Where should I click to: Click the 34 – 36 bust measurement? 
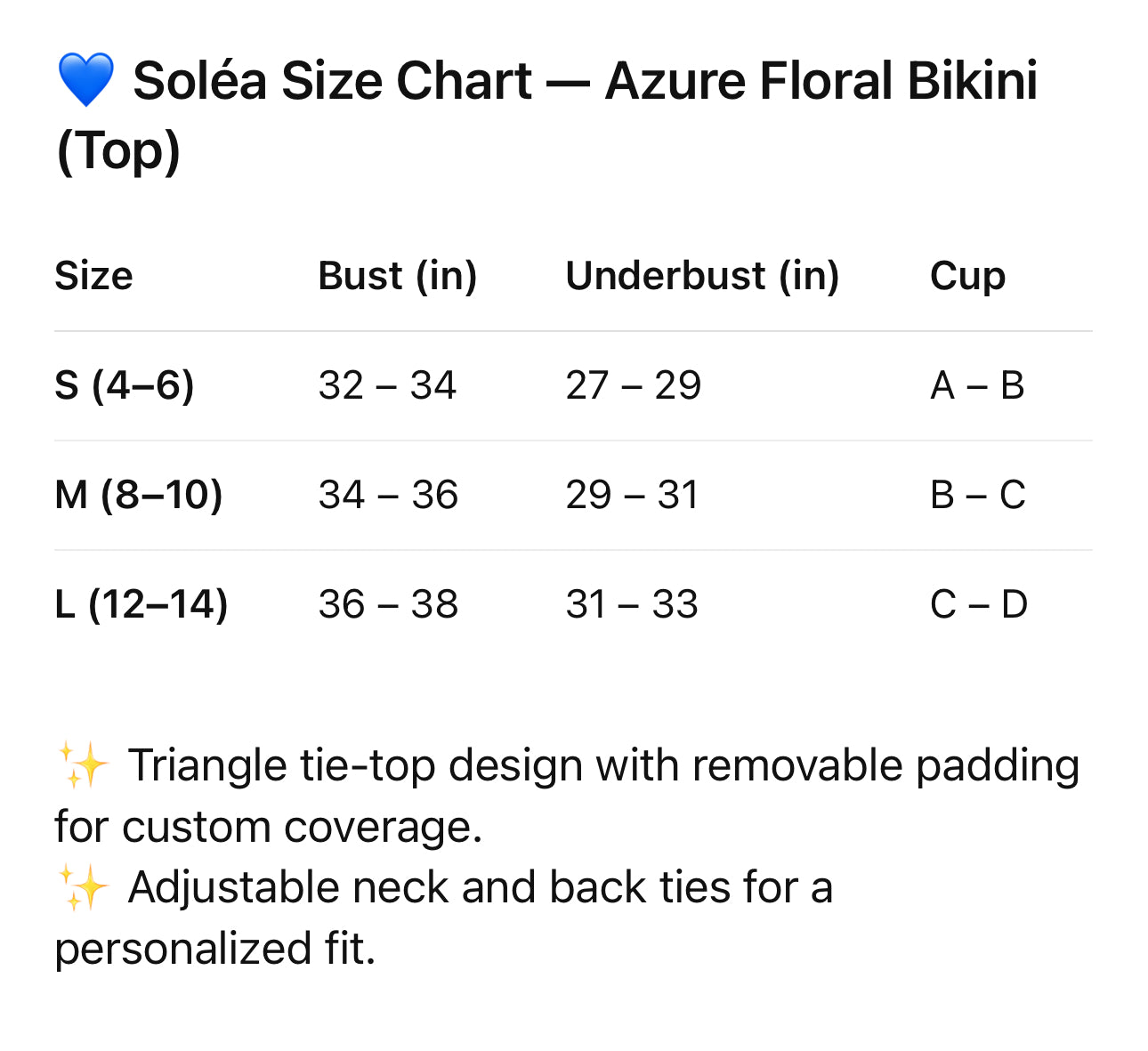(388, 495)
